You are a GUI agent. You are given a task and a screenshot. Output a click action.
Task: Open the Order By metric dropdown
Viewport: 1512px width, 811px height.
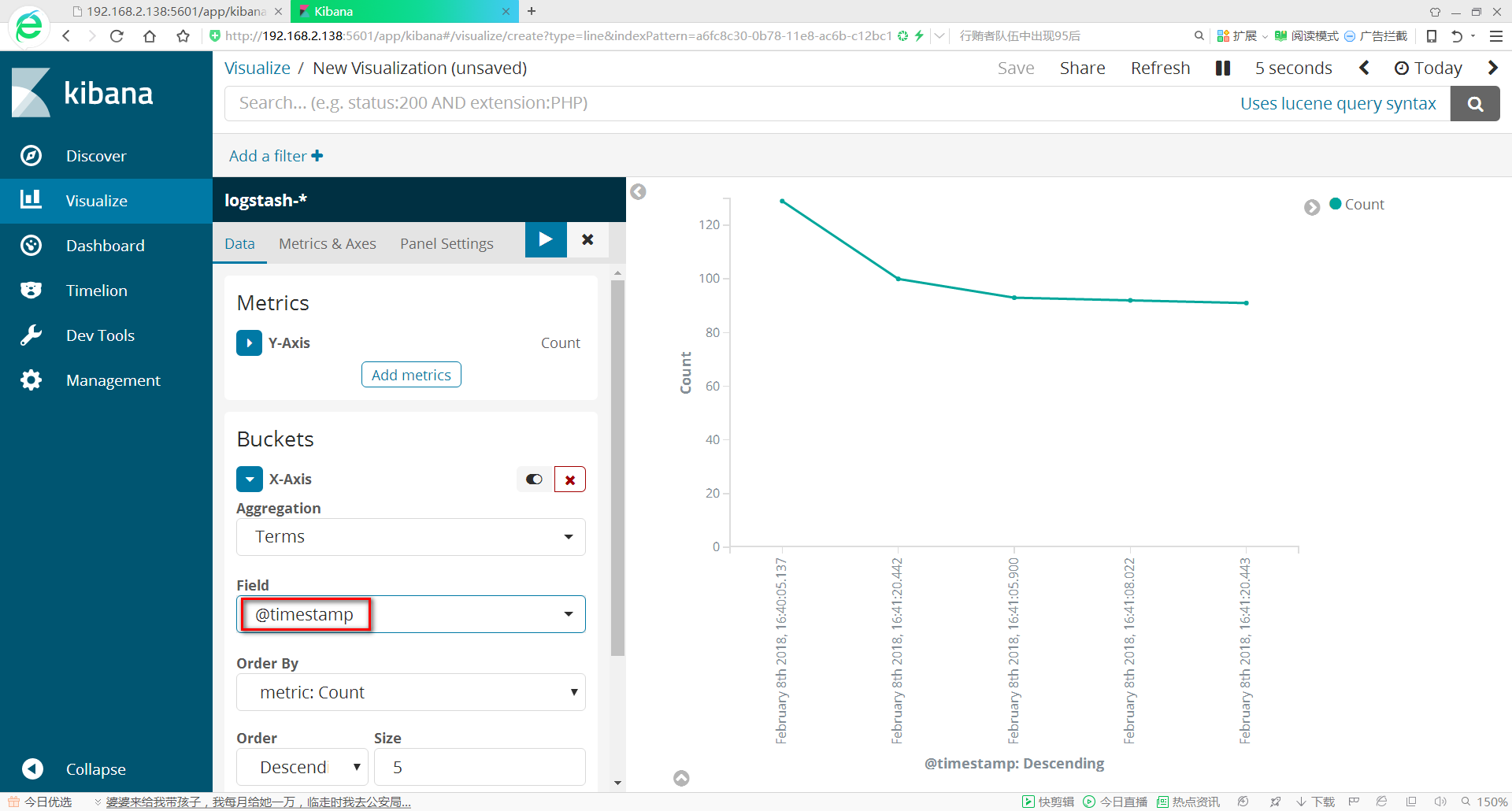410,692
